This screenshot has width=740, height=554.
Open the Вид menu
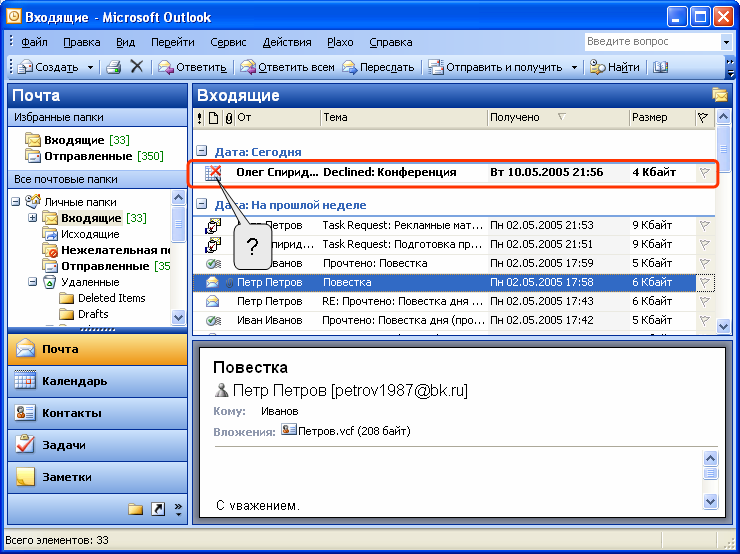pyautogui.click(x=126, y=42)
